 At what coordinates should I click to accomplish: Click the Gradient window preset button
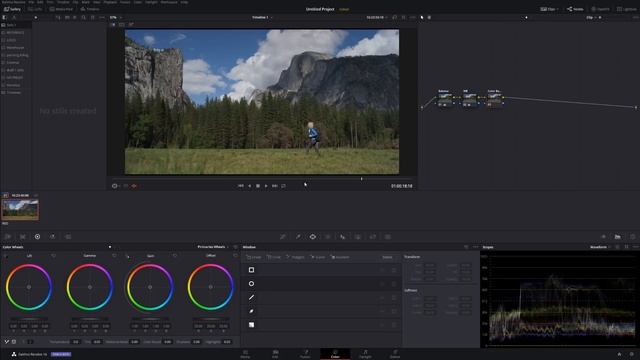(x=340, y=257)
